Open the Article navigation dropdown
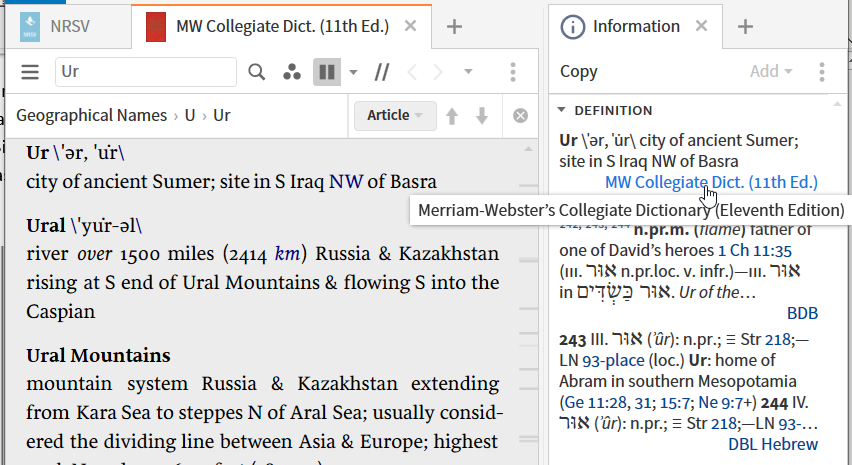 click(395, 115)
